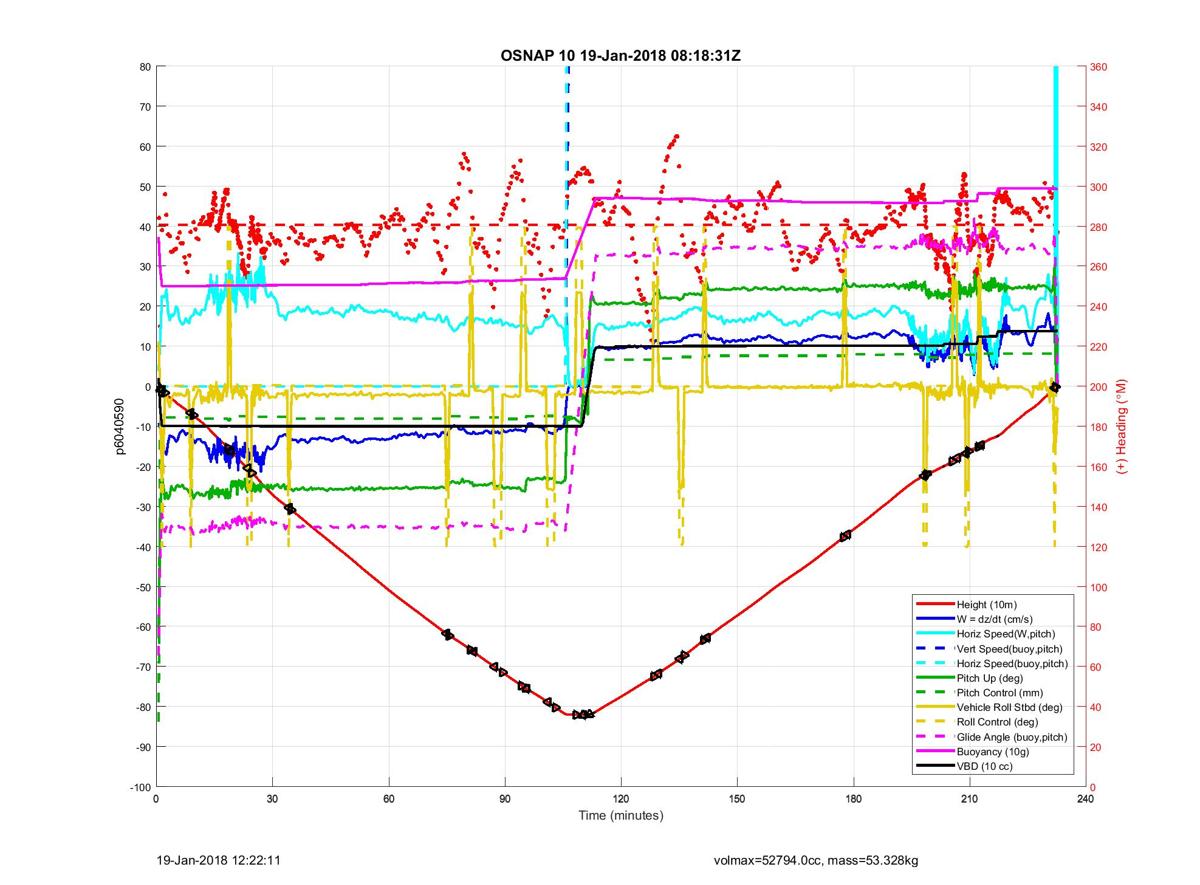Click the plot title OSNAP 10 19-Jan-2018 08:18:31Z
The height and width of the screenshot is (885, 1200).
pyautogui.click(x=620, y=55)
